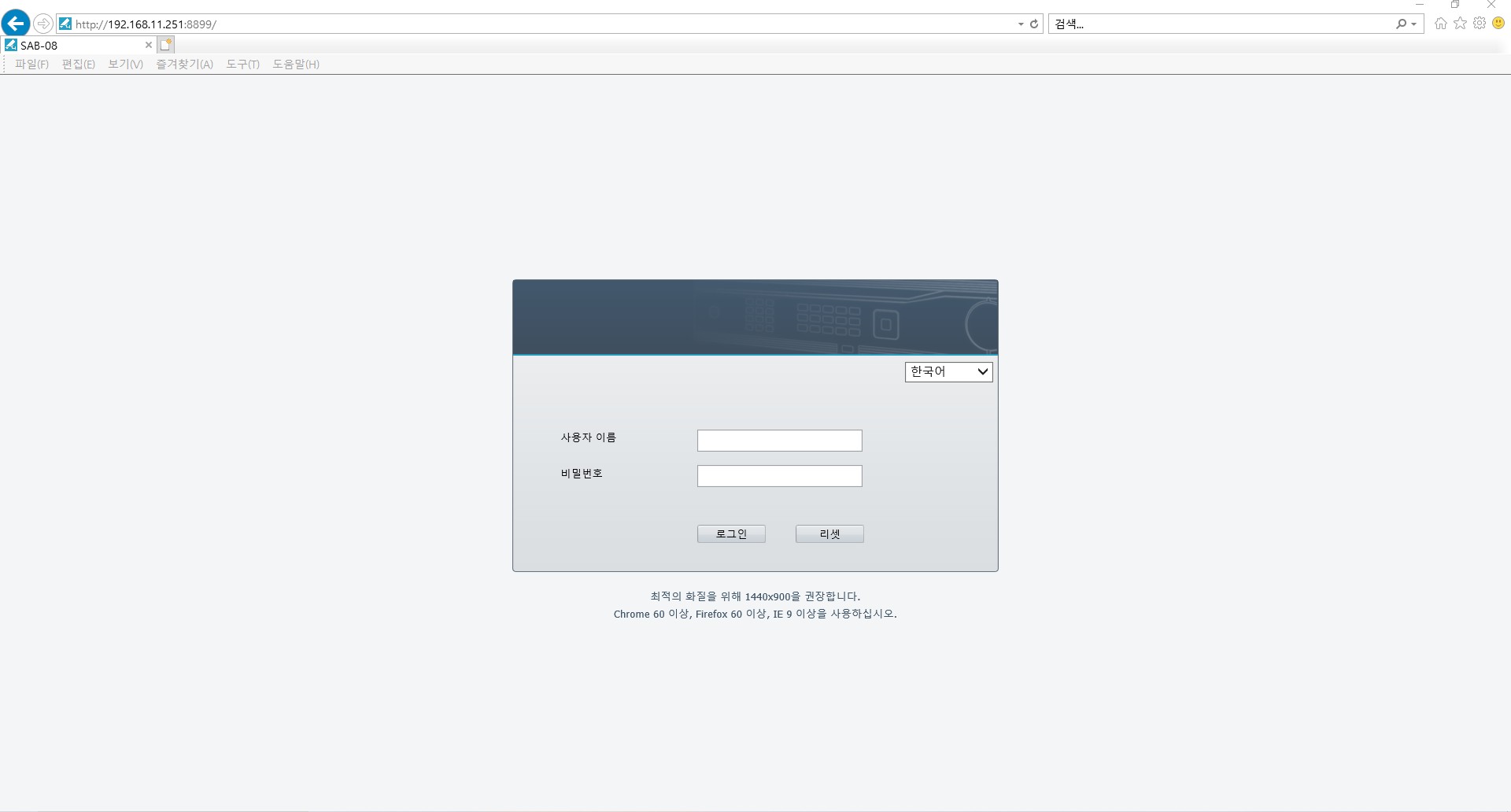This screenshot has width=1511, height=812.
Task: Expand the address bar history dropdown arrow
Action: click(1021, 24)
